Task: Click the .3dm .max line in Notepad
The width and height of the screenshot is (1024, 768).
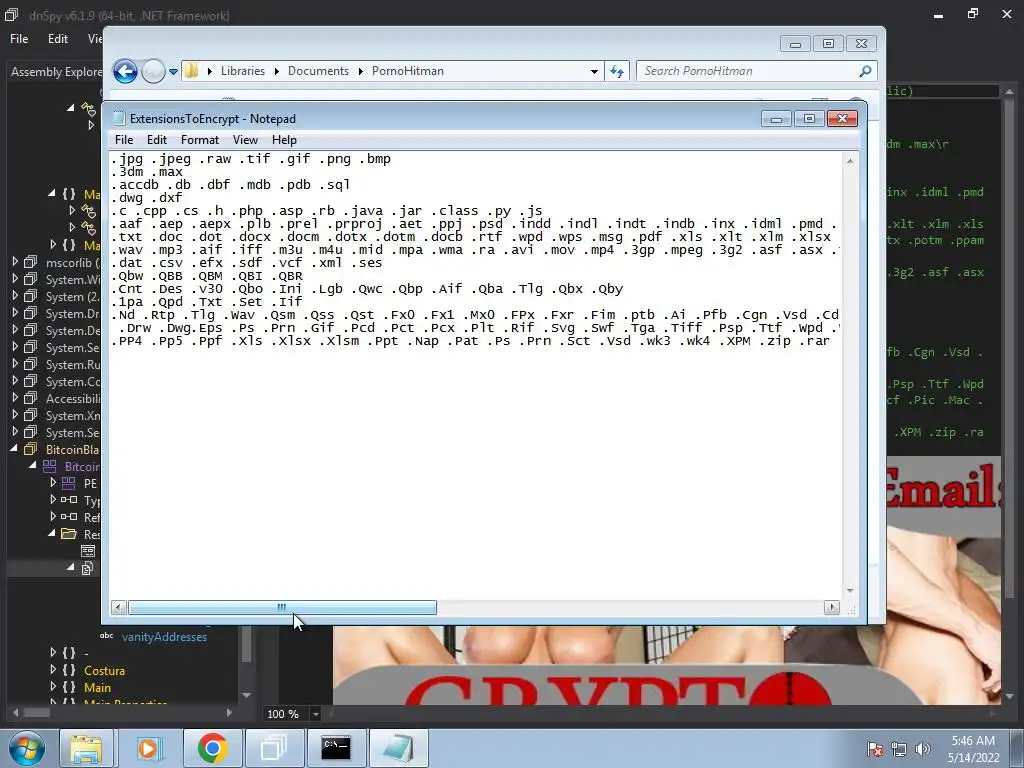Action: click(x=146, y=171)
